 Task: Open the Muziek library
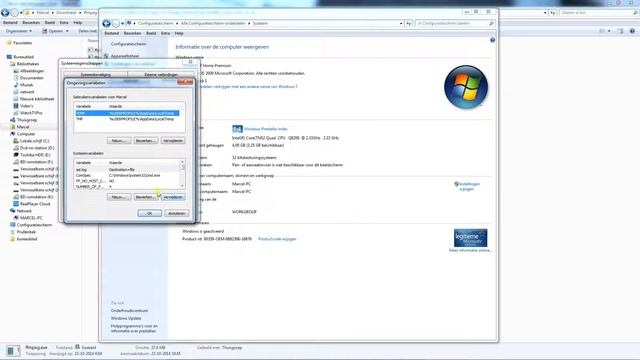pos(27,85)
